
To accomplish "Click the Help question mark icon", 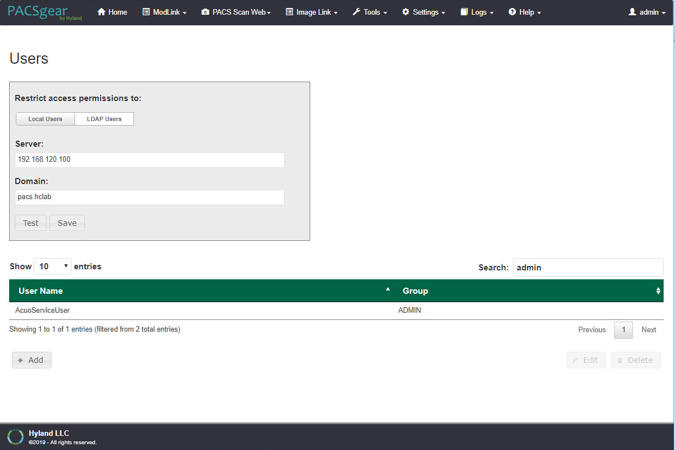I will tap(512, 12).
